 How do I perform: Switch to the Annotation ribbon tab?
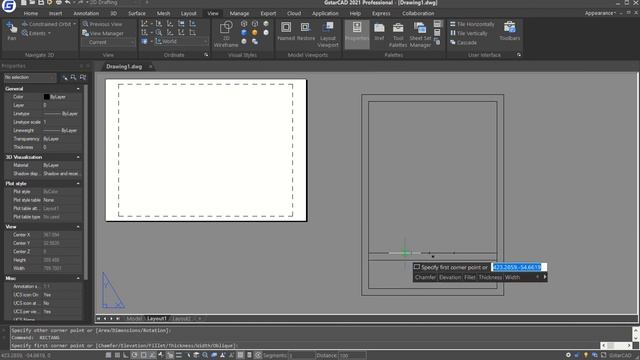tap(86, 13)
